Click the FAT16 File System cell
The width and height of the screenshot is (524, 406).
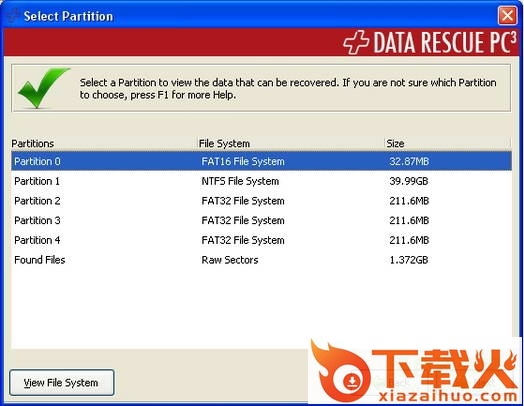coord(243,161)
